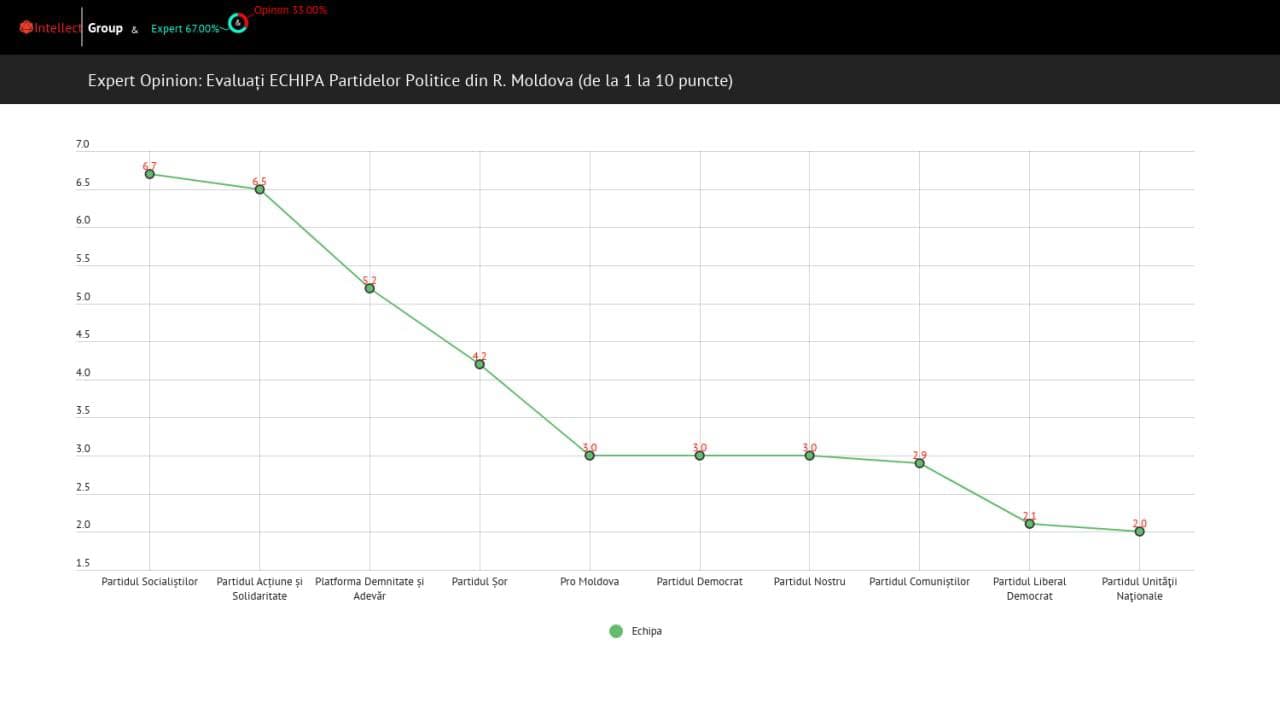1280x720 pixels.
Task: Toggle the green Echipa legend marker
Action: click(x=616, y=631)
